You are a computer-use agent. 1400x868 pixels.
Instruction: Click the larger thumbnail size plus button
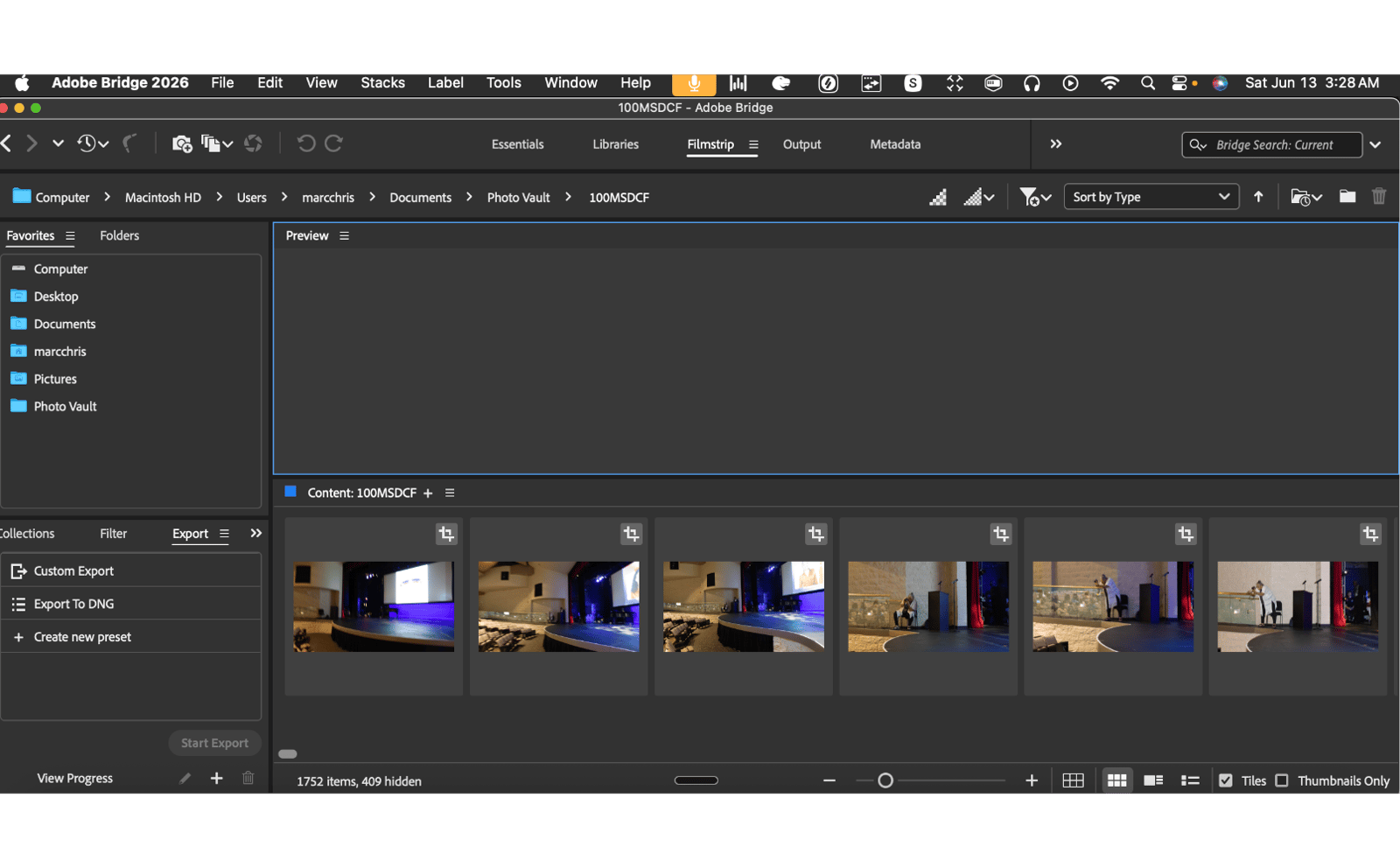pyautogui.click(x=1032, y=780)
